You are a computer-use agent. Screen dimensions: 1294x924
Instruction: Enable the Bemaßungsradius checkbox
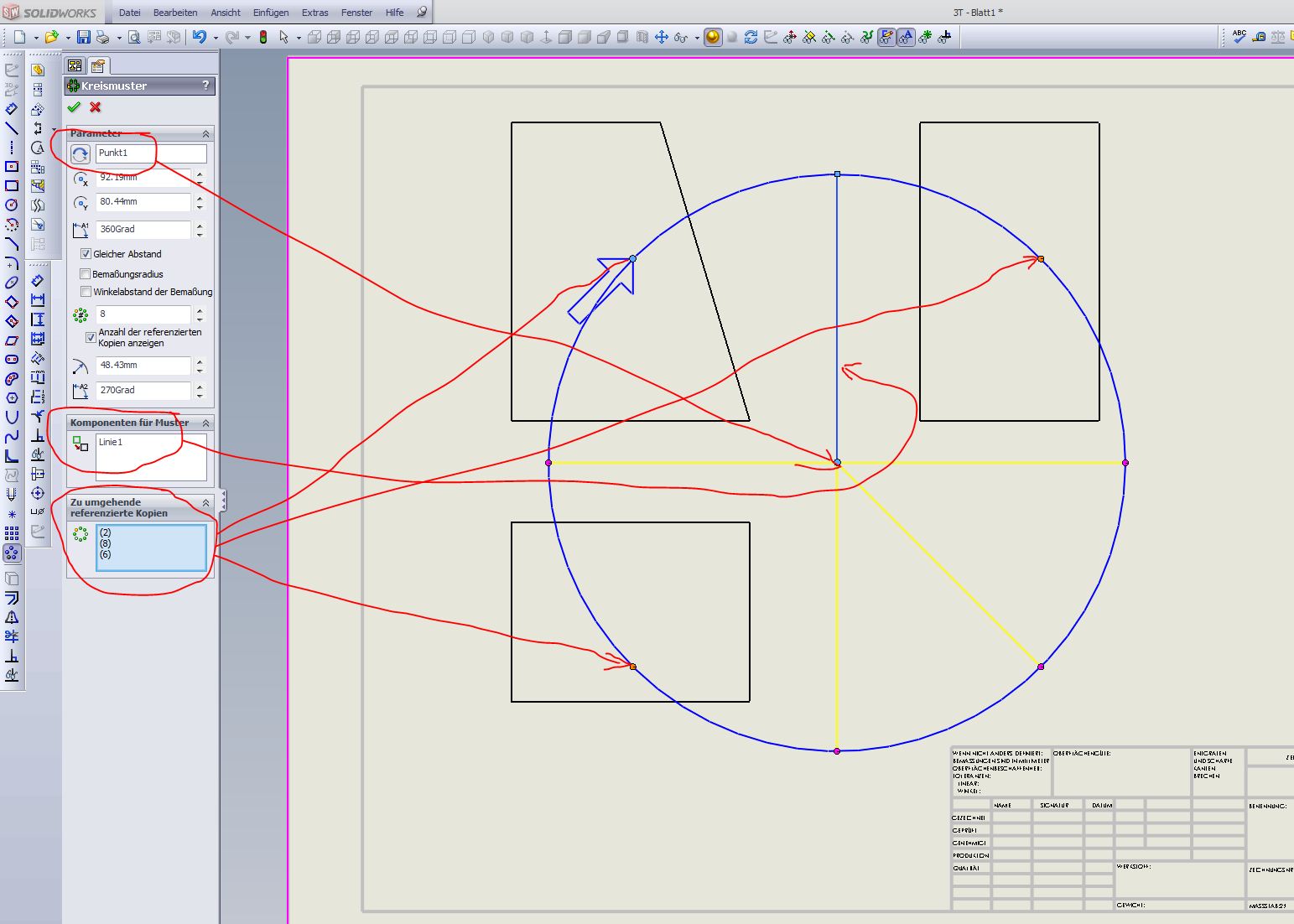coord(86,274)
